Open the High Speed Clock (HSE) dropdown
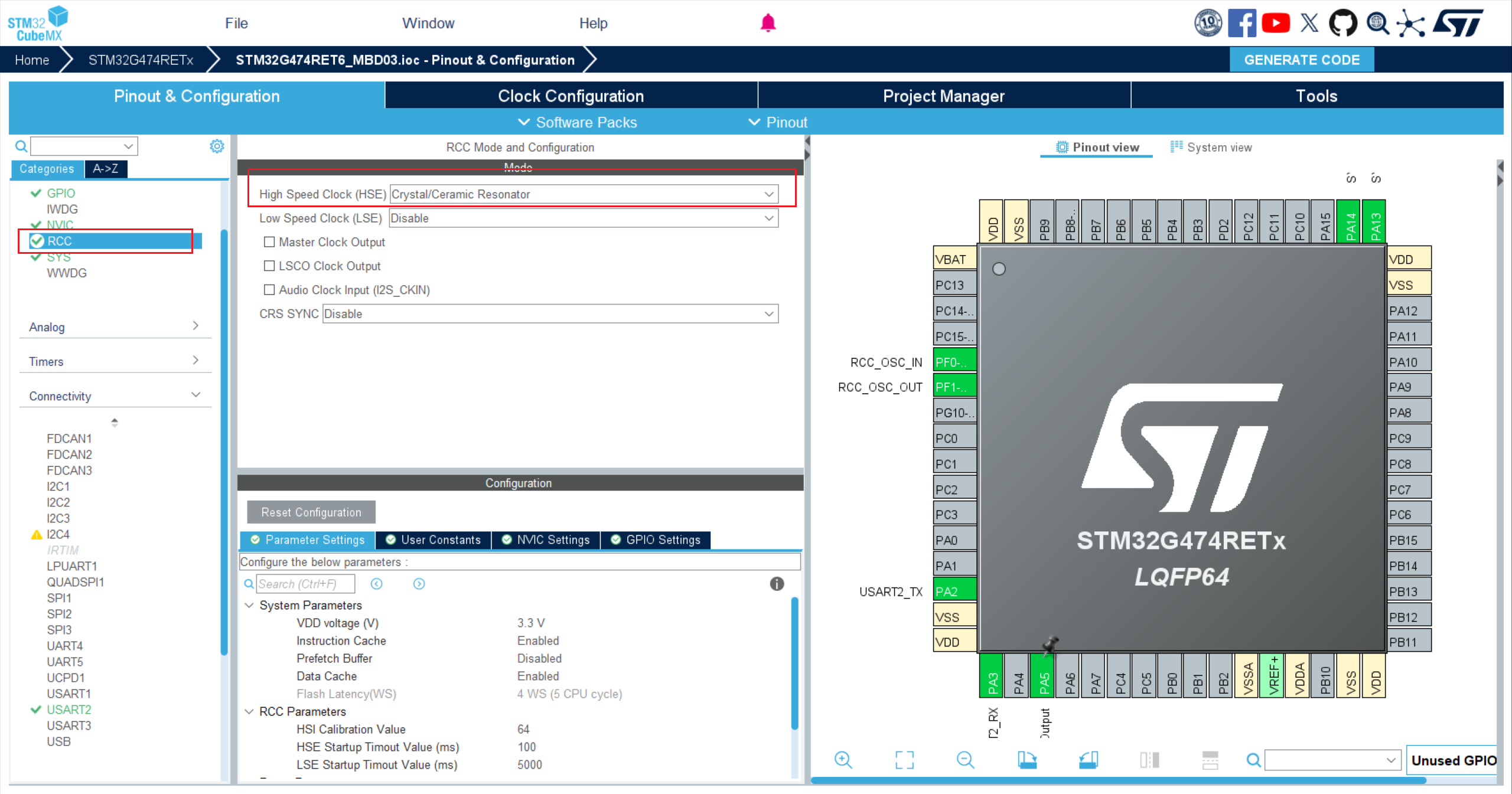Screen dimensions: 1512x794 point(584,194)
